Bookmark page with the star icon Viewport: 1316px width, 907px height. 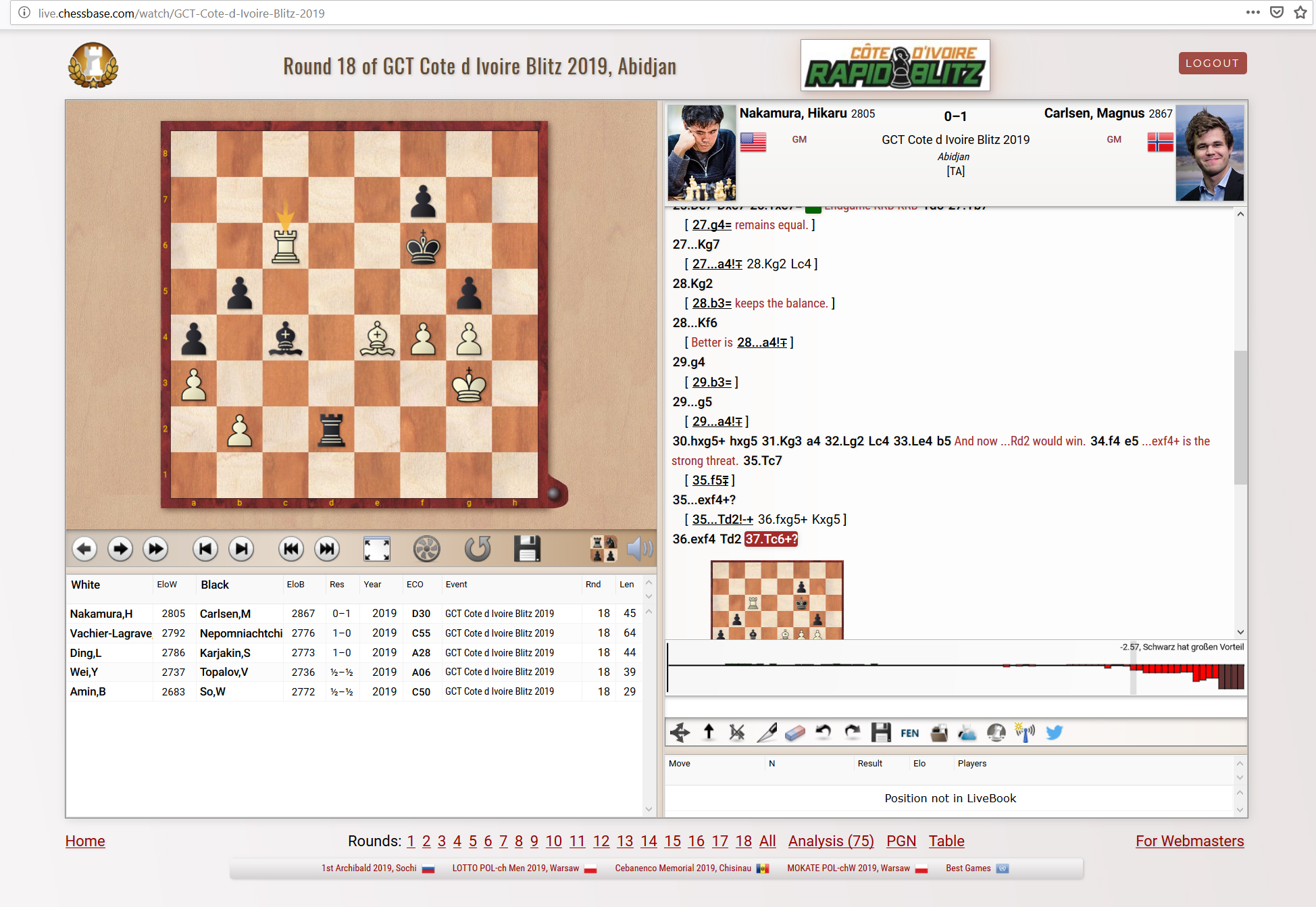(x=1300, y=12)
